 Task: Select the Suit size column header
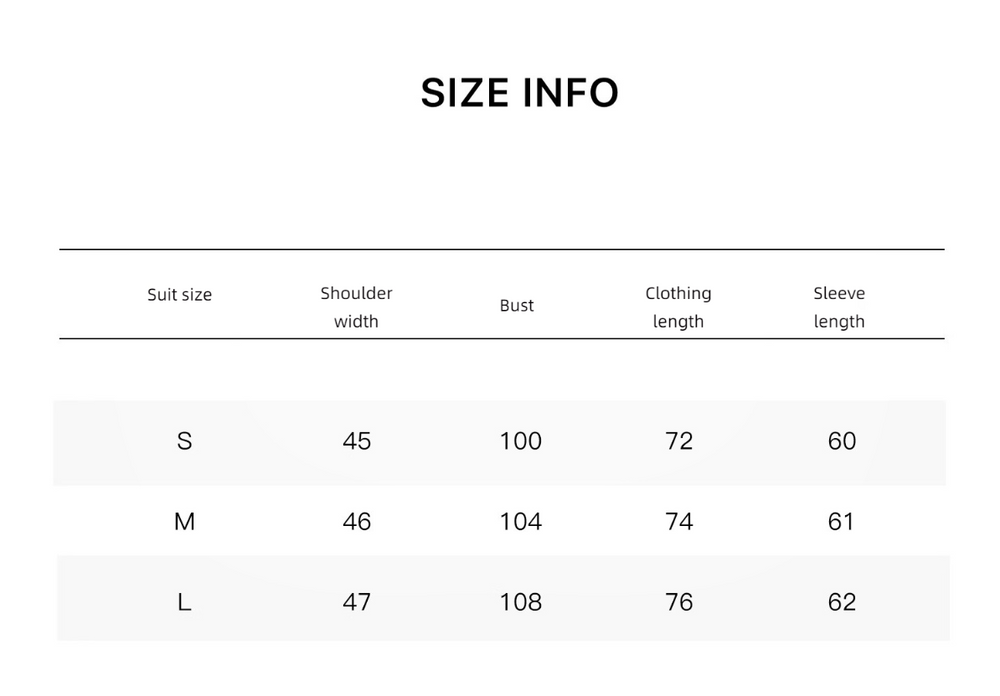coord(179,295)
